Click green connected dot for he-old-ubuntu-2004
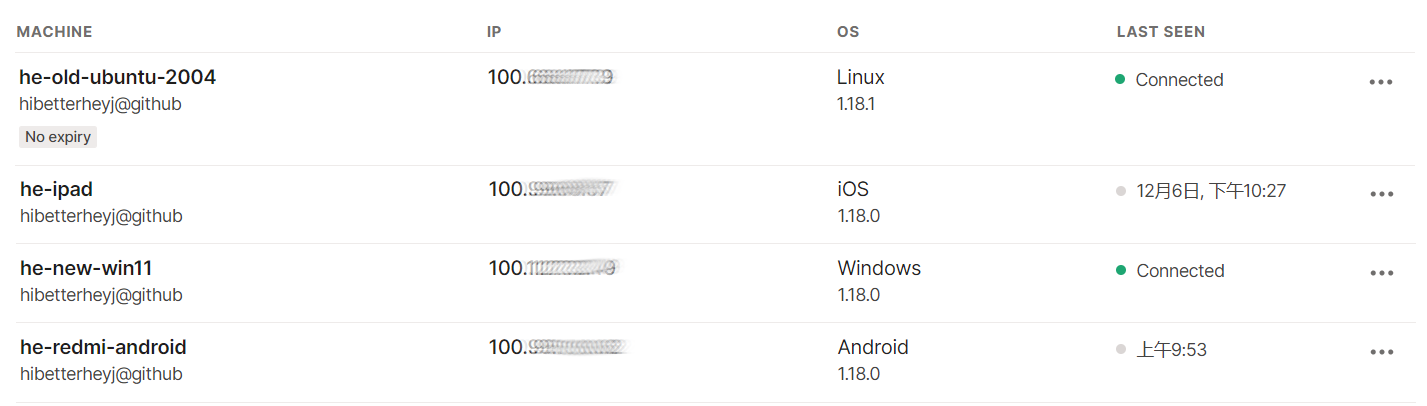The image size is (1427, 406). (1120, 79)
